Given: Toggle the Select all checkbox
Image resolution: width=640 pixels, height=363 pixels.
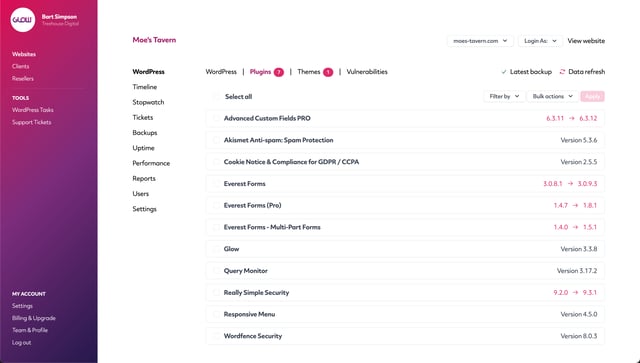Looking at the screenshot, I should point(216,97).
